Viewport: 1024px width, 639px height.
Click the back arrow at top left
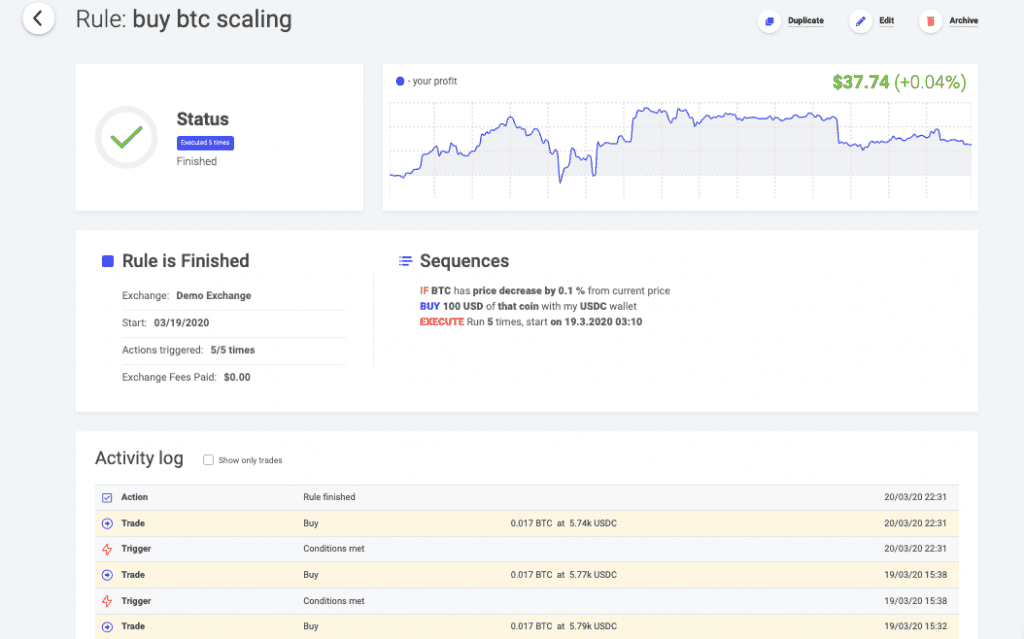click(x=38, y=19)
